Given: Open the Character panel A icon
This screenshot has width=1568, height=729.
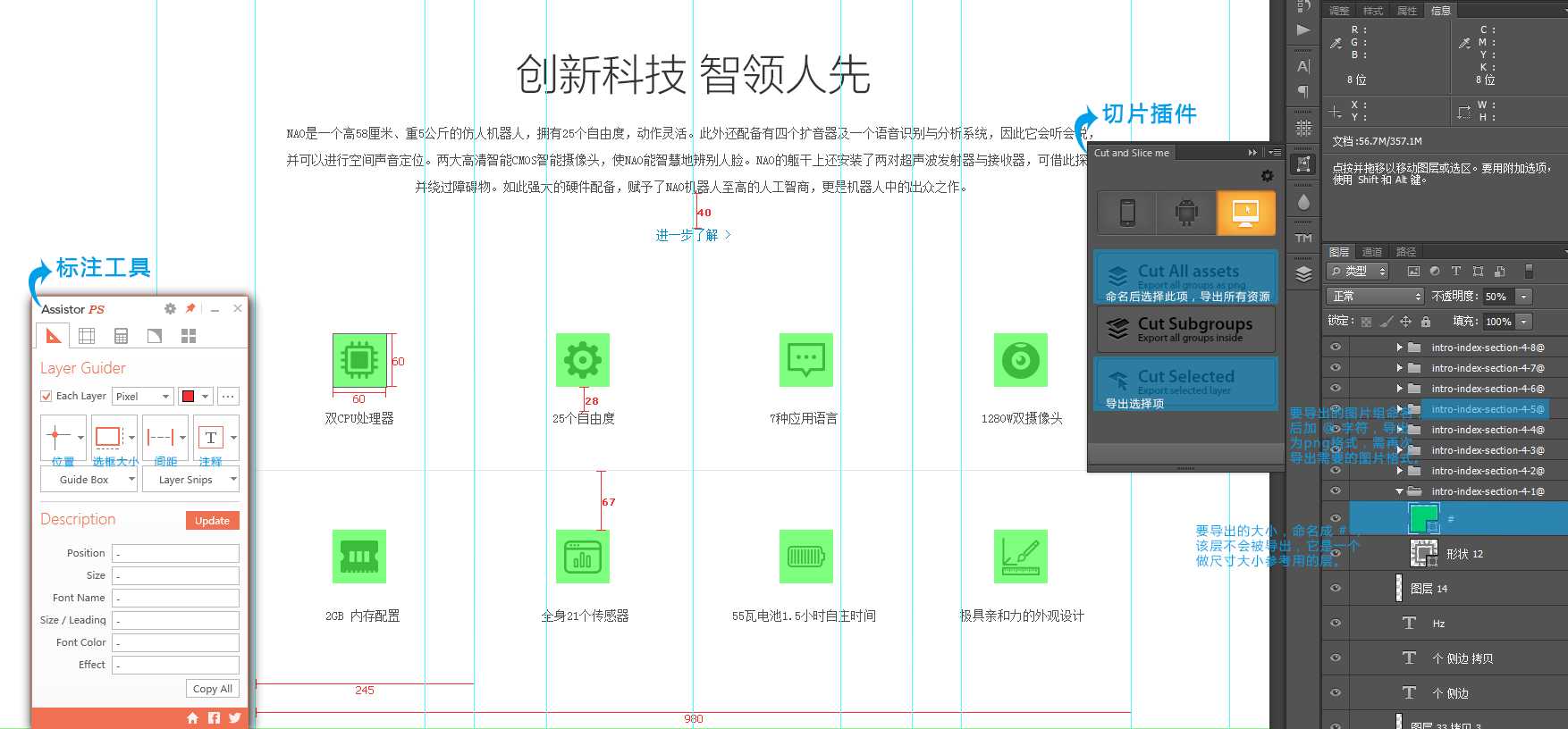Looking at the screenshot, I should point(1303,66).
